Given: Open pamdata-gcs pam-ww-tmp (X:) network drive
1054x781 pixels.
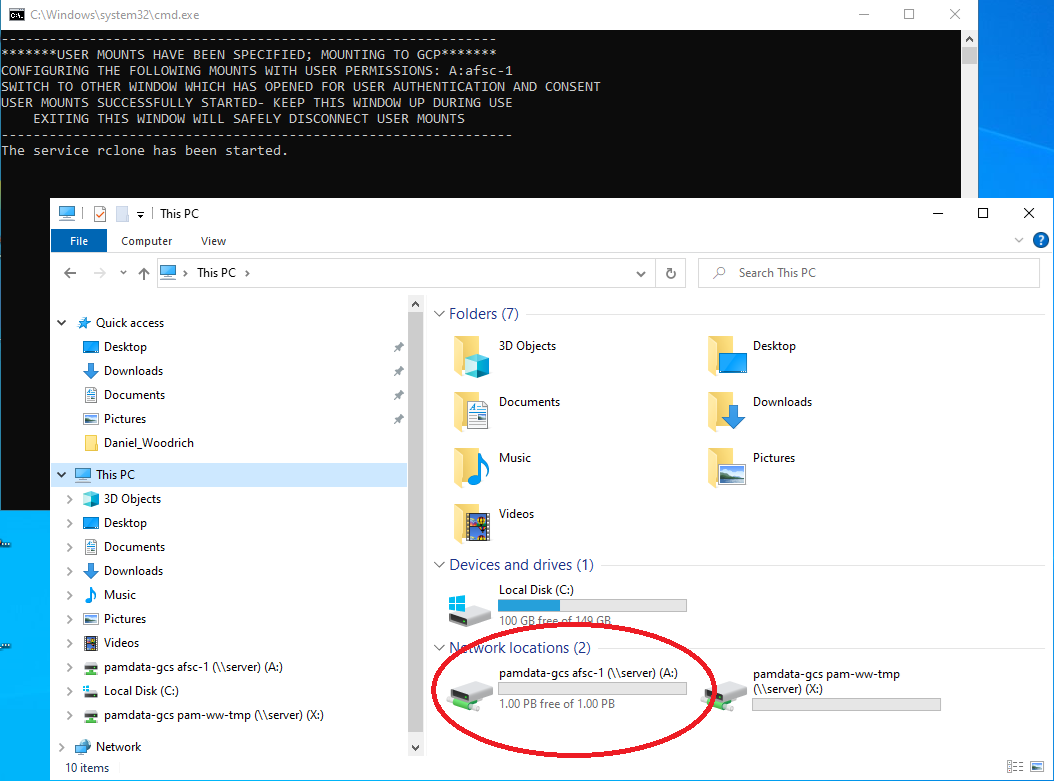Looking at the screenshot, I should tap(725, 692).
